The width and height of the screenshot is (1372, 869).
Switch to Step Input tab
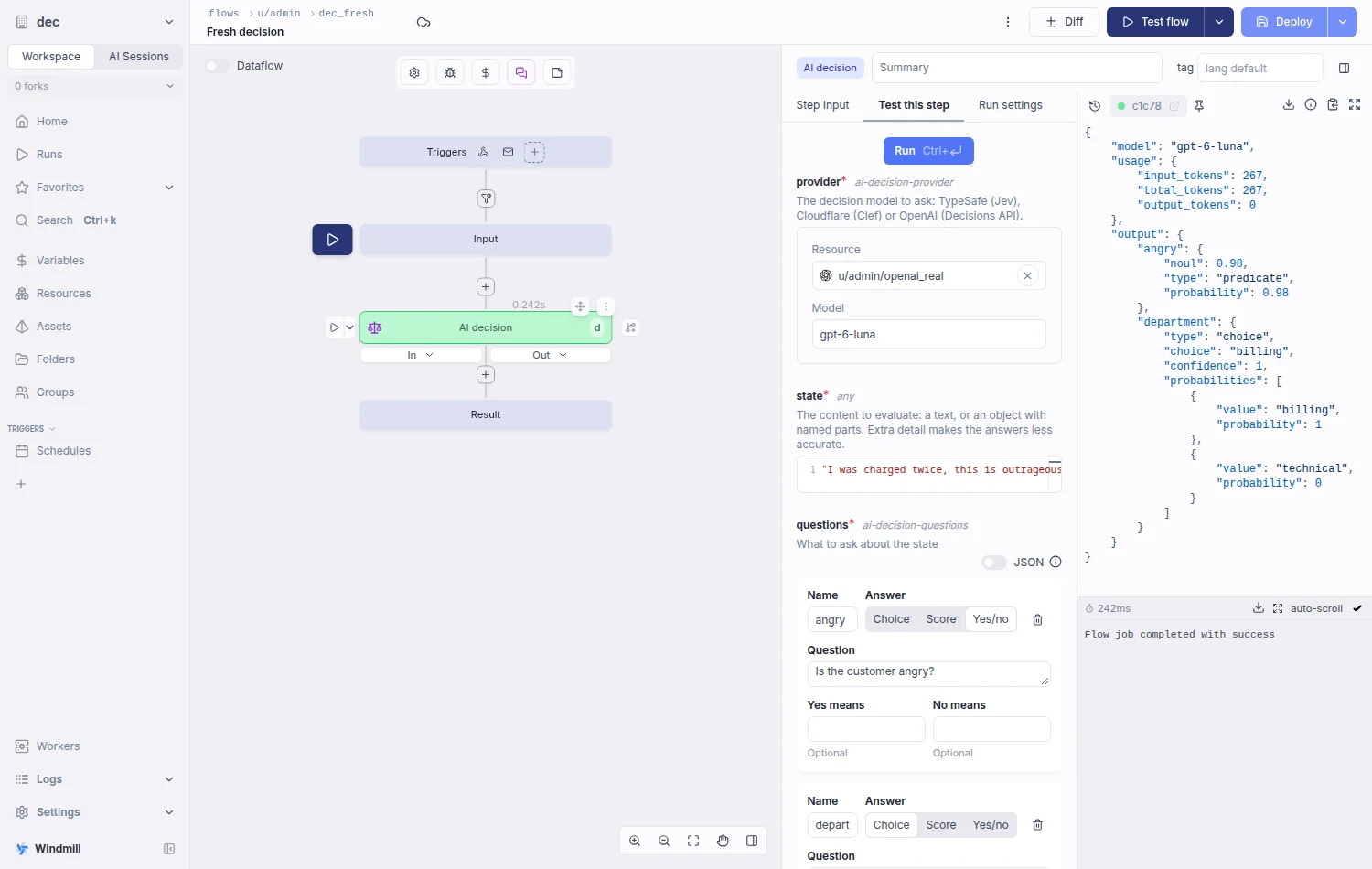click(822, 105)
